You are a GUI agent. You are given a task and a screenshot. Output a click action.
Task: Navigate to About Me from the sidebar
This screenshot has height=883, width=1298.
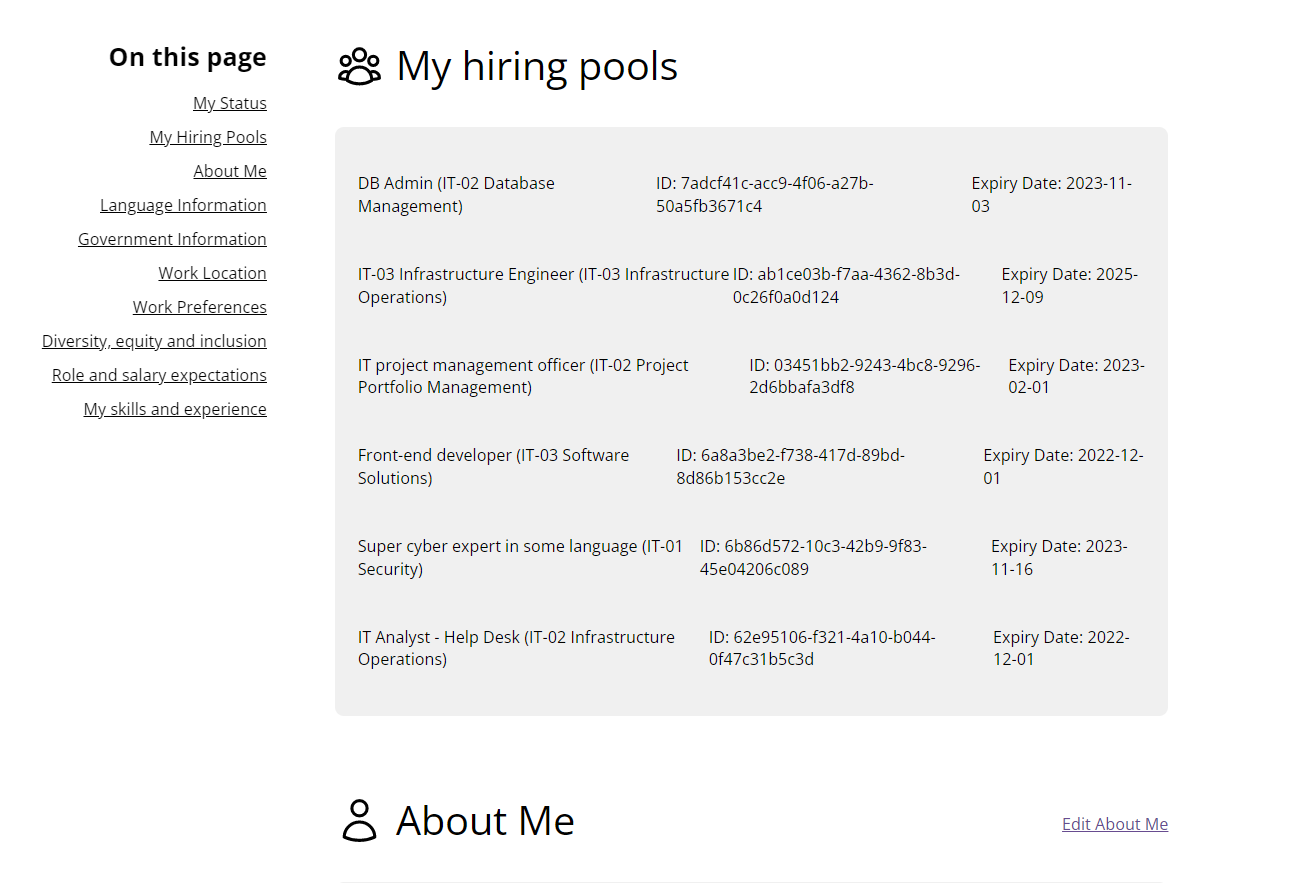coord(230,170)
